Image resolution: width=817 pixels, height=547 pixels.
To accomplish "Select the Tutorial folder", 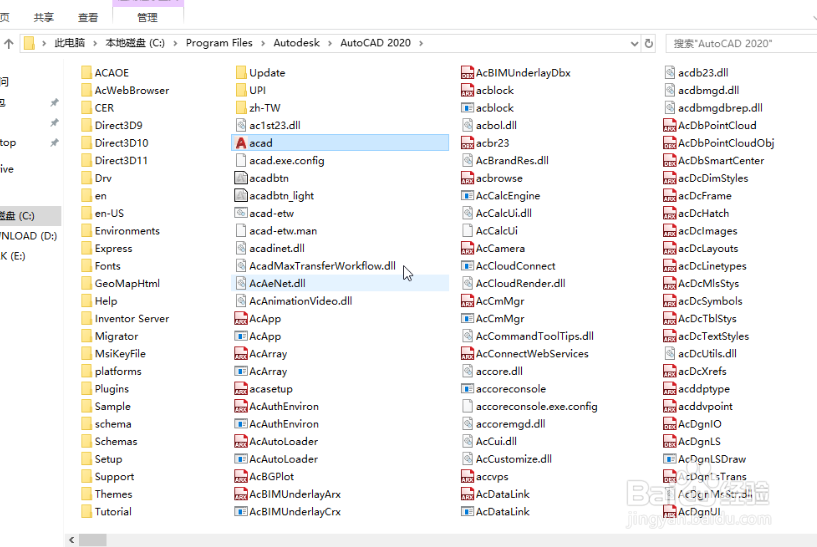I will [106, 512].
